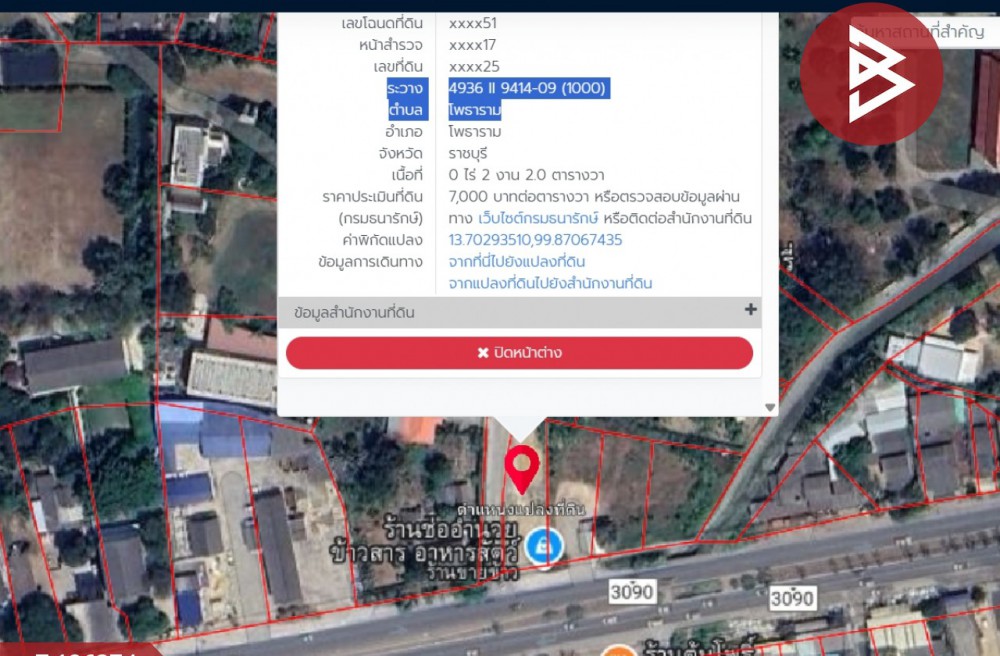1000x656 pixels.
Task: Open the เว็บไซต์กรมธนารักษ์ link
Action: pyautogui.click(x=537, y=218)
